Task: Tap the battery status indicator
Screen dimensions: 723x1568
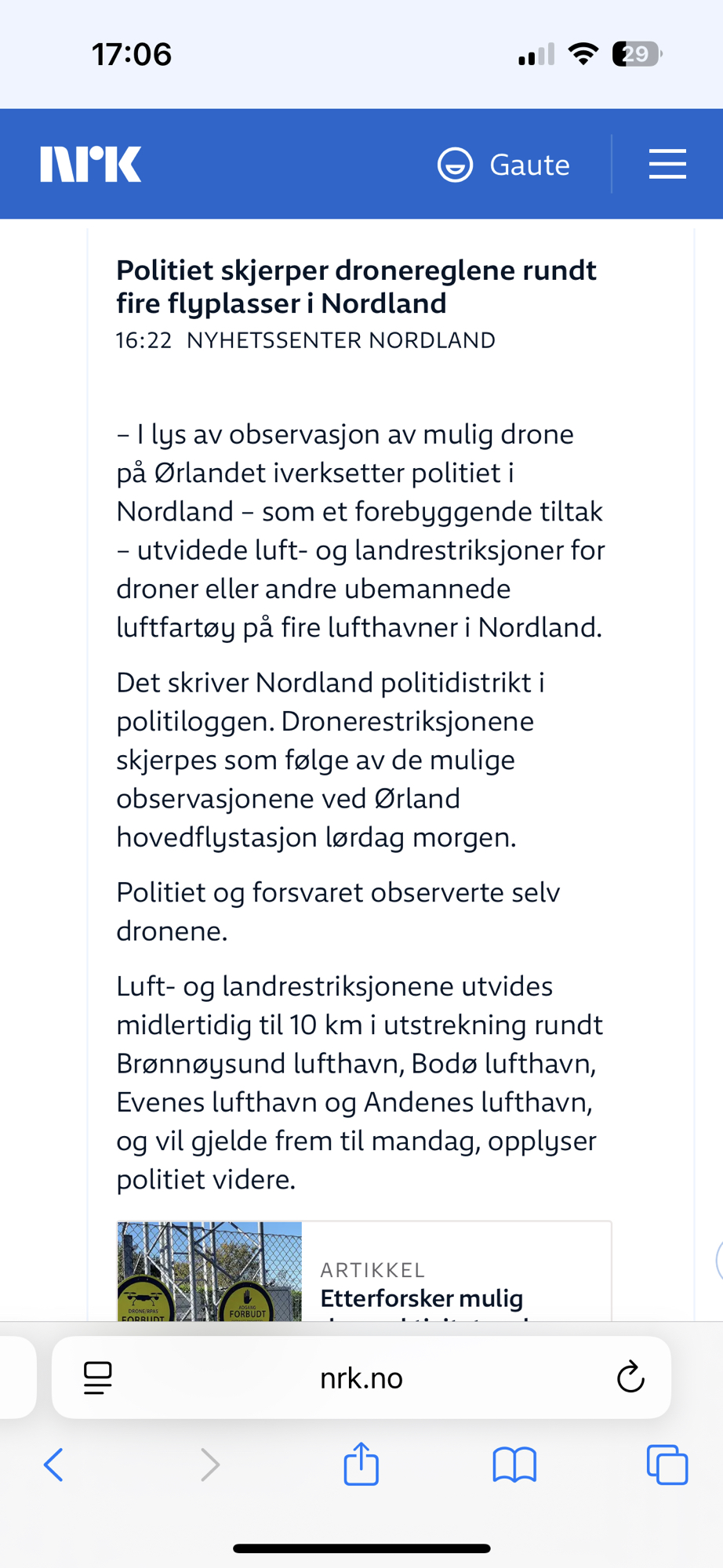Action: [637, 54]
